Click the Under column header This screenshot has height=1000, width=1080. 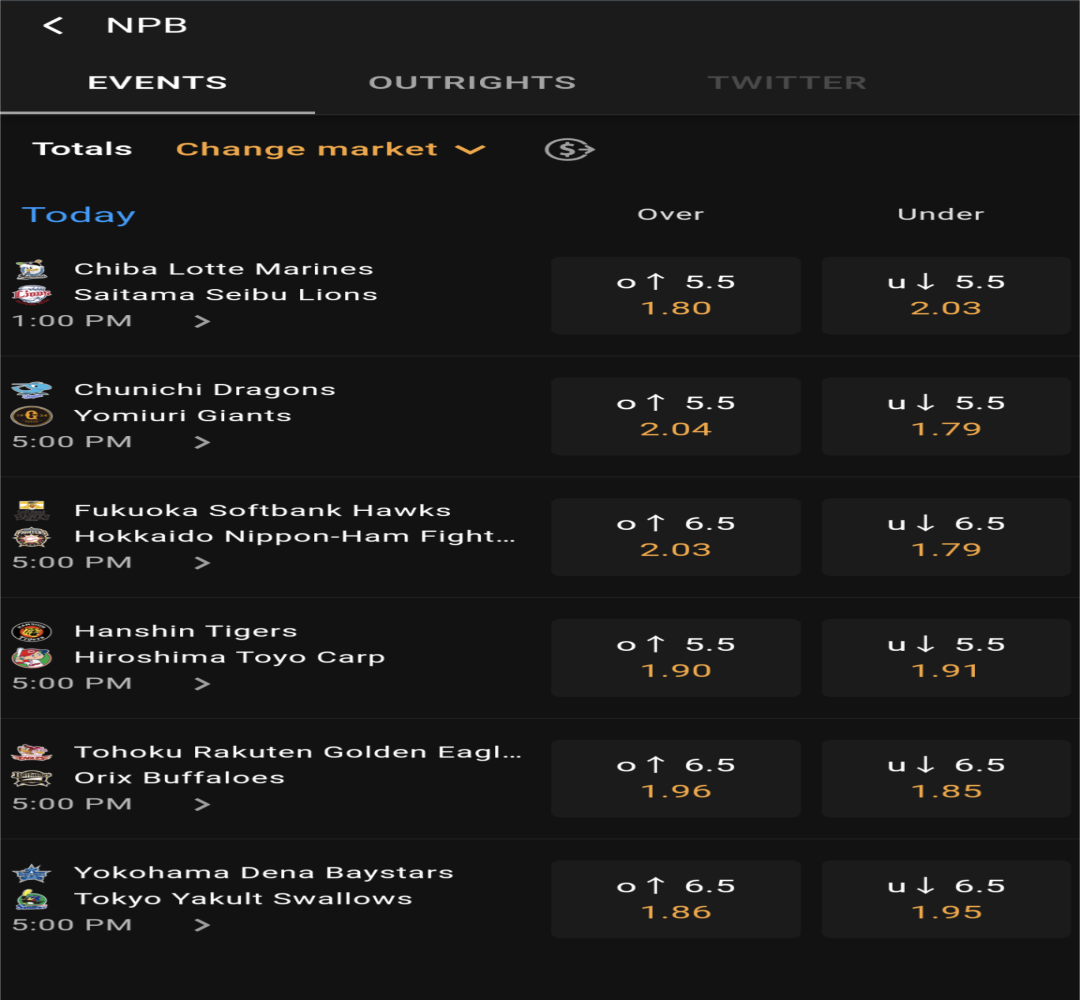[x=941, y=214]
